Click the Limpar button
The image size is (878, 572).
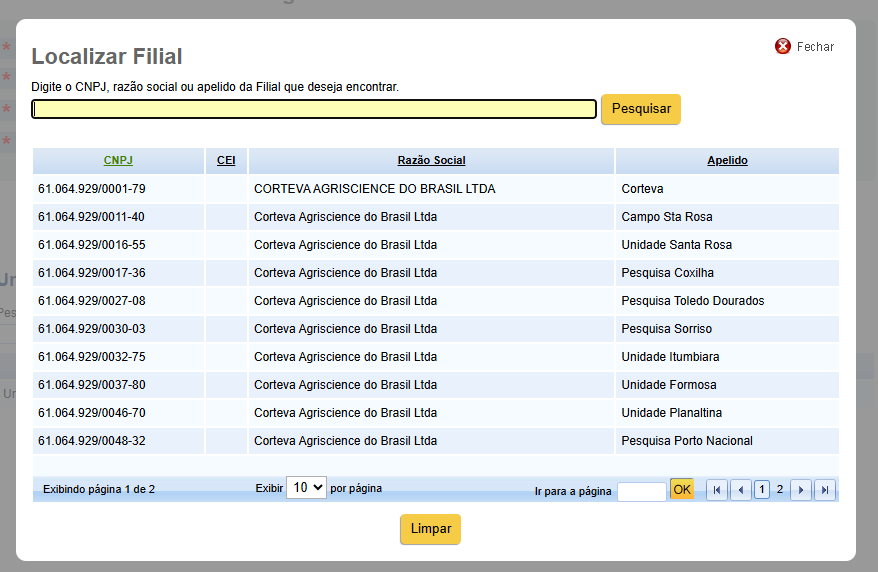coord(431,529)
